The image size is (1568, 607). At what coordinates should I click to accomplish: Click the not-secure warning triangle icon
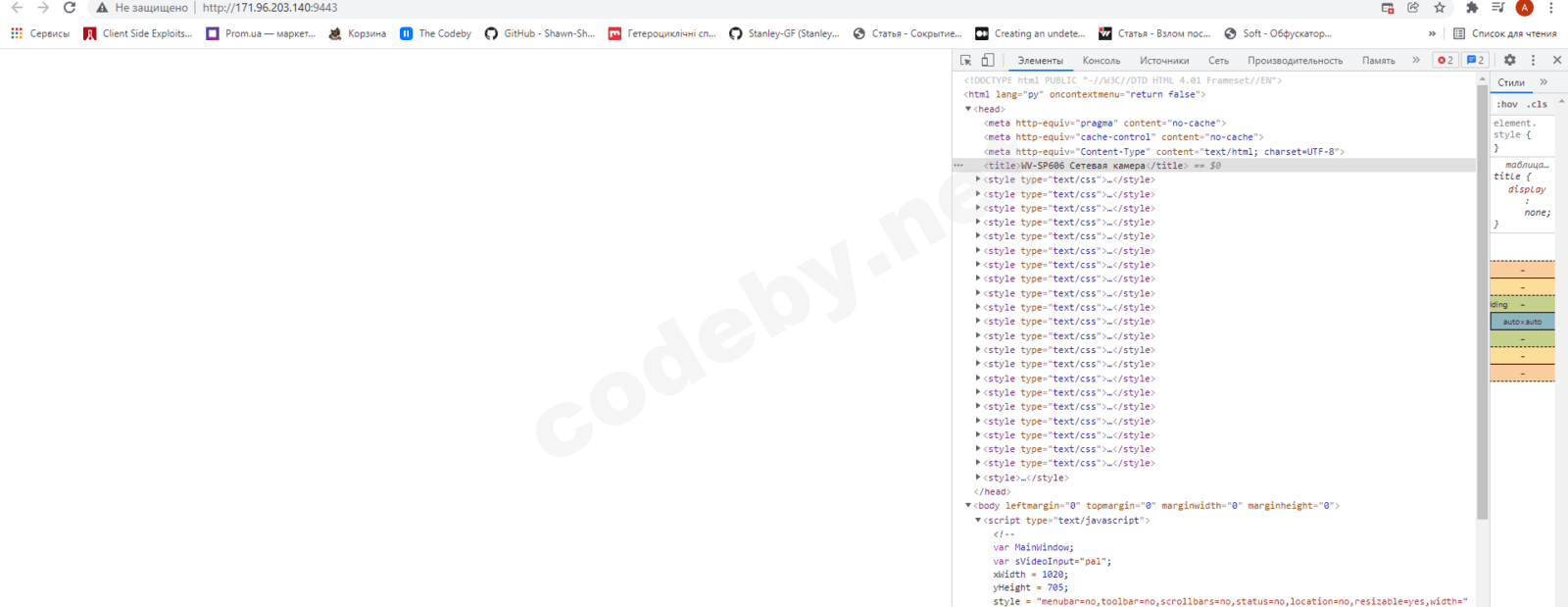[102, 8]
